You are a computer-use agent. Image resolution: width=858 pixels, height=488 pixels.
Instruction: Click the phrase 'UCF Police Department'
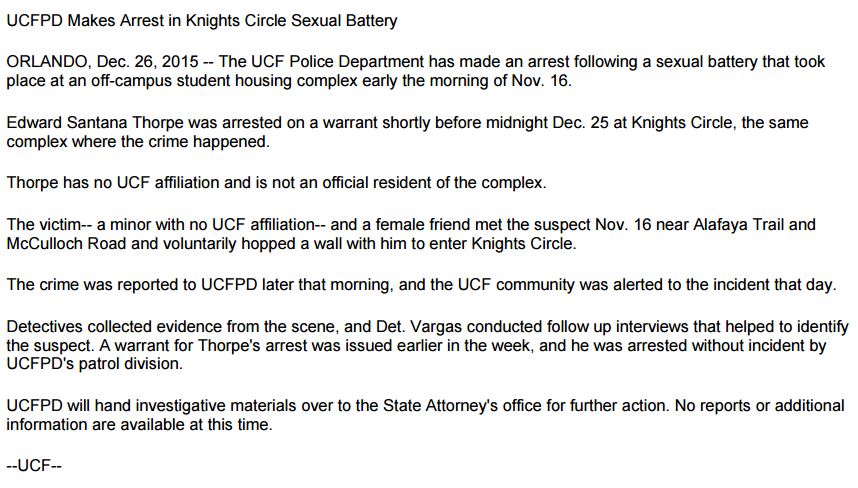342,62
